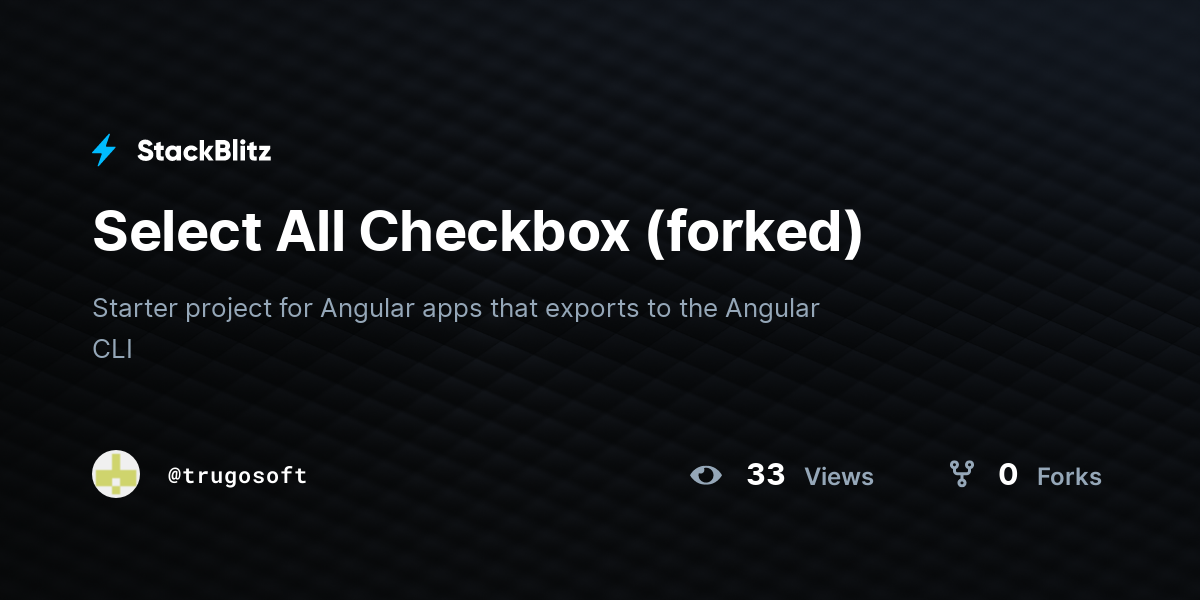Image resolution: width=1200 pixels, height=600 pixels.
Task: Click the Starter project description text
Action: pos(456,328)
